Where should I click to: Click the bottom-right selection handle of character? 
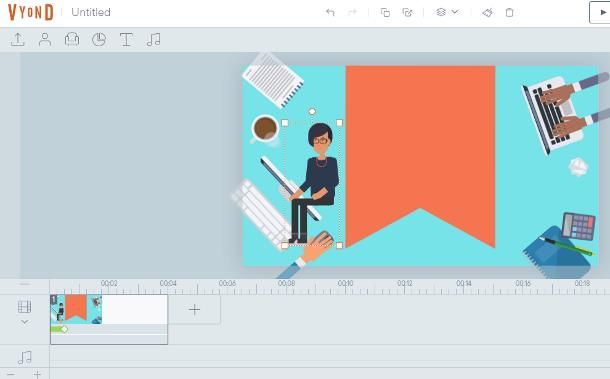click(x=339, y=246)
